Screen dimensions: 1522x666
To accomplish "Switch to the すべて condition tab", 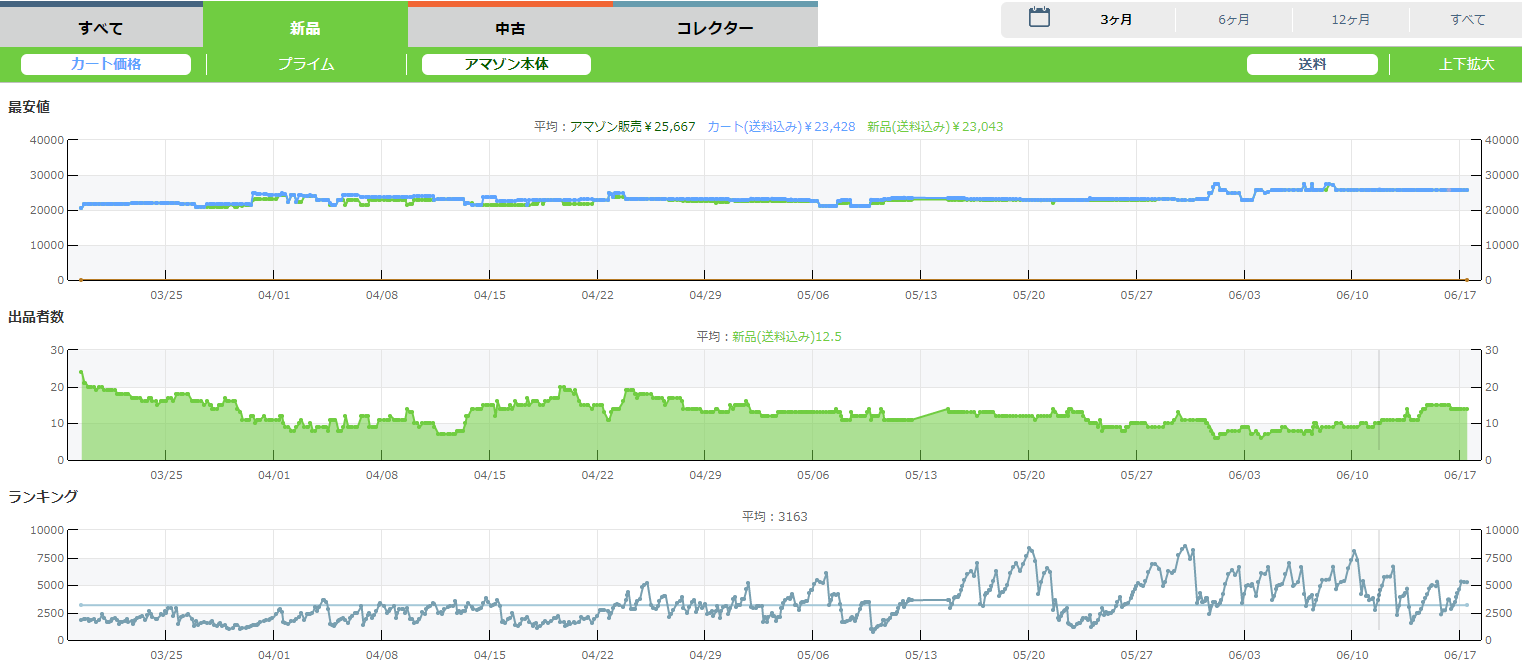I will [101, 27].
